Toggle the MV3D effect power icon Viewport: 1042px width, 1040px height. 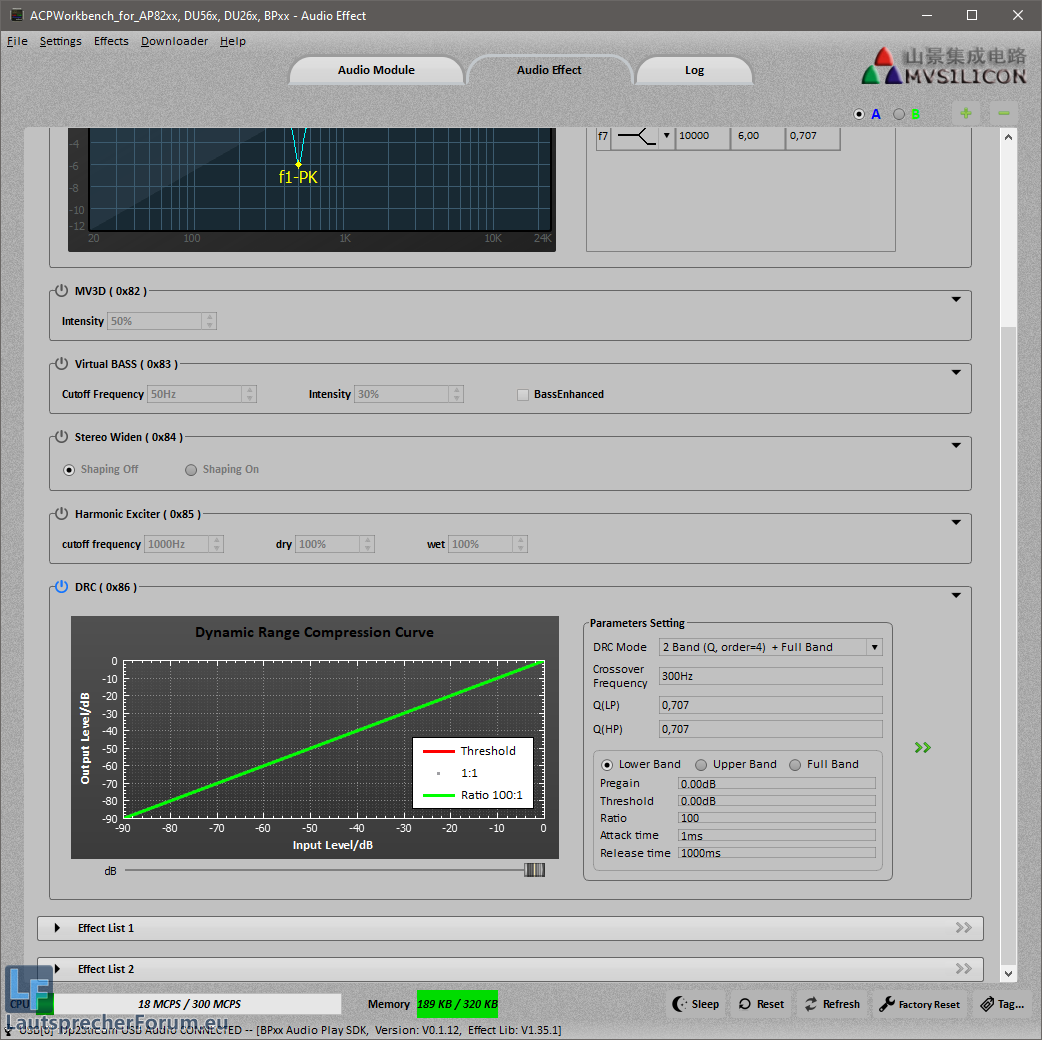[x=62, y=291]
